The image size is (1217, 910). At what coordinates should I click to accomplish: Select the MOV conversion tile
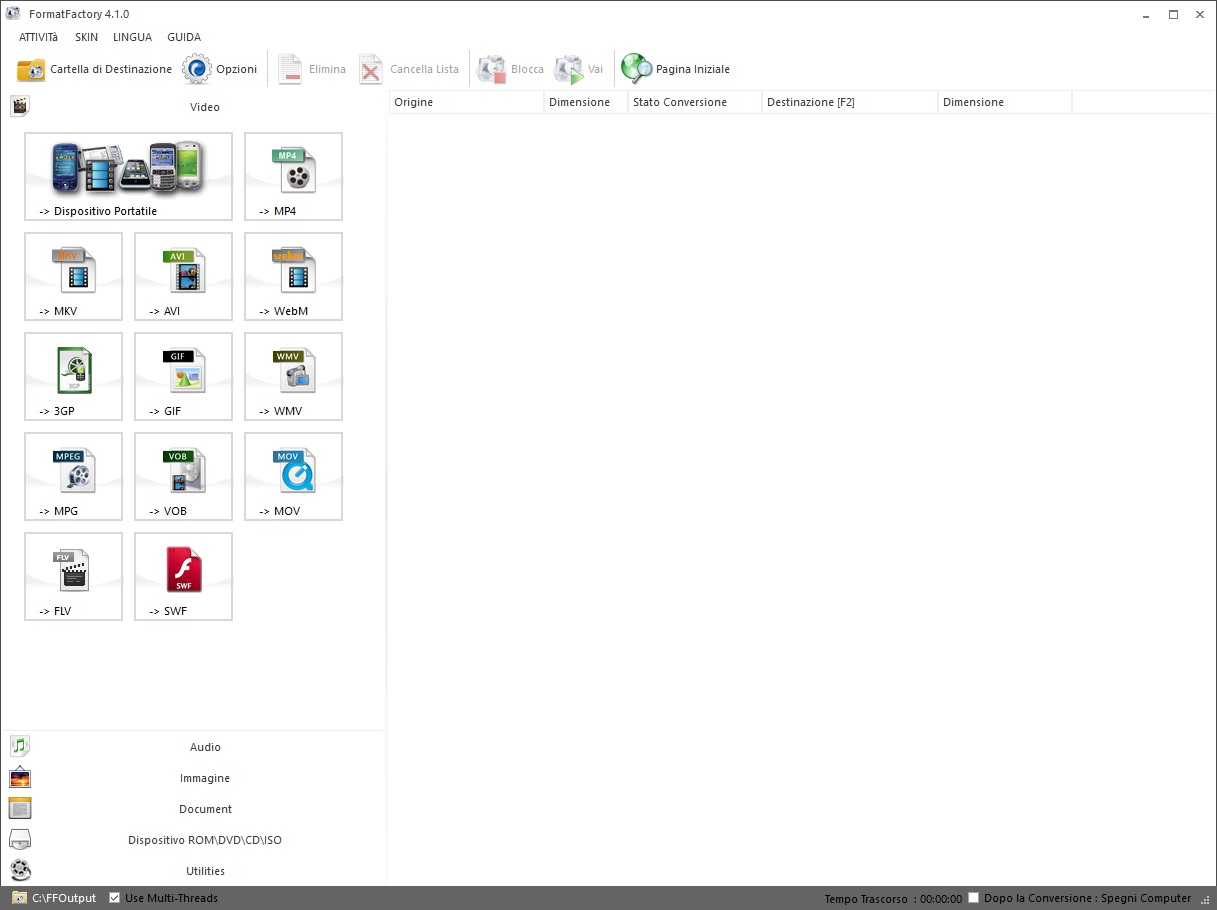[293, 476]
